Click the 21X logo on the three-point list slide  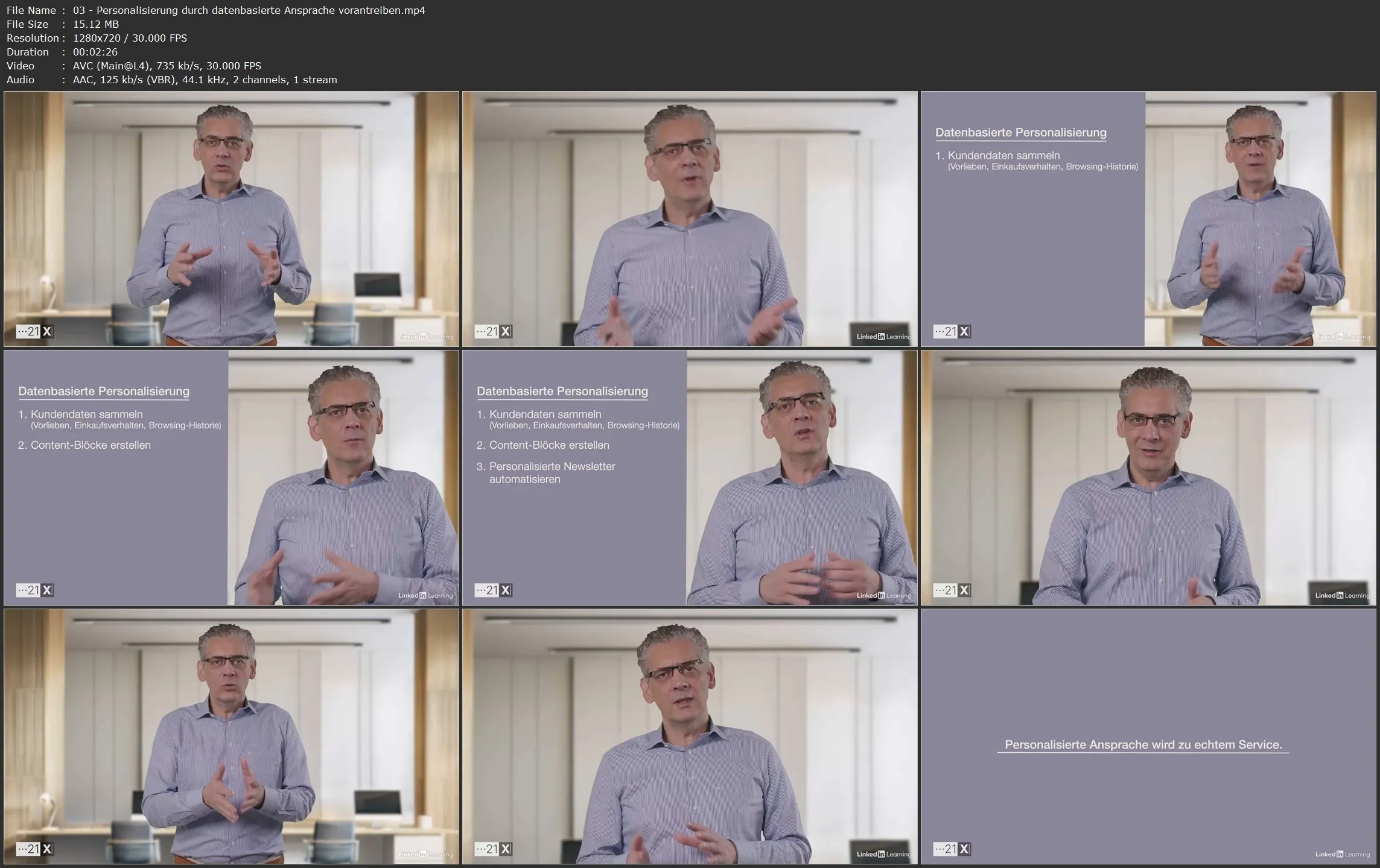[493, 590]
